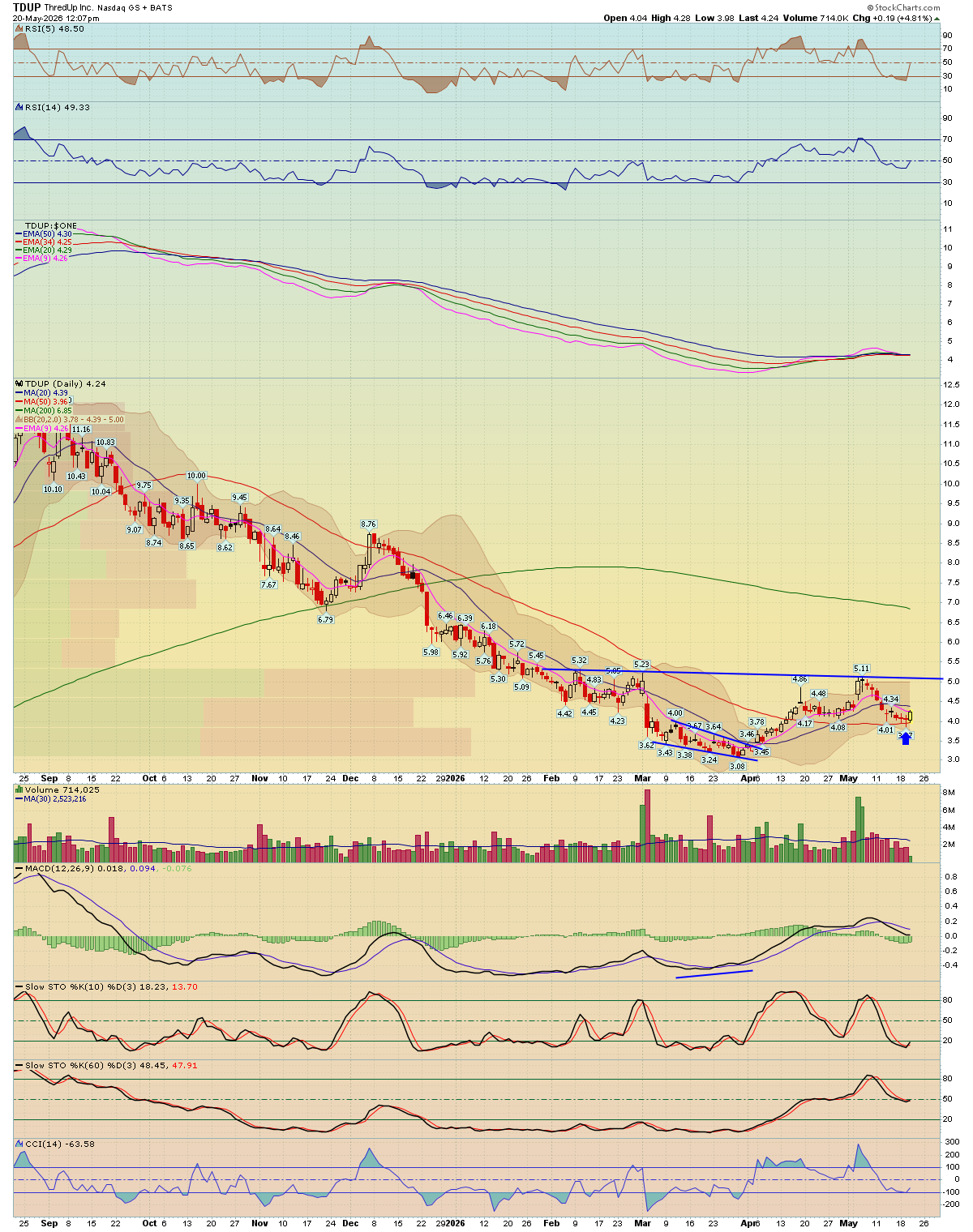Click the 11.16 price high annotation
The image size is (973, 1232).
coord(81,429)
